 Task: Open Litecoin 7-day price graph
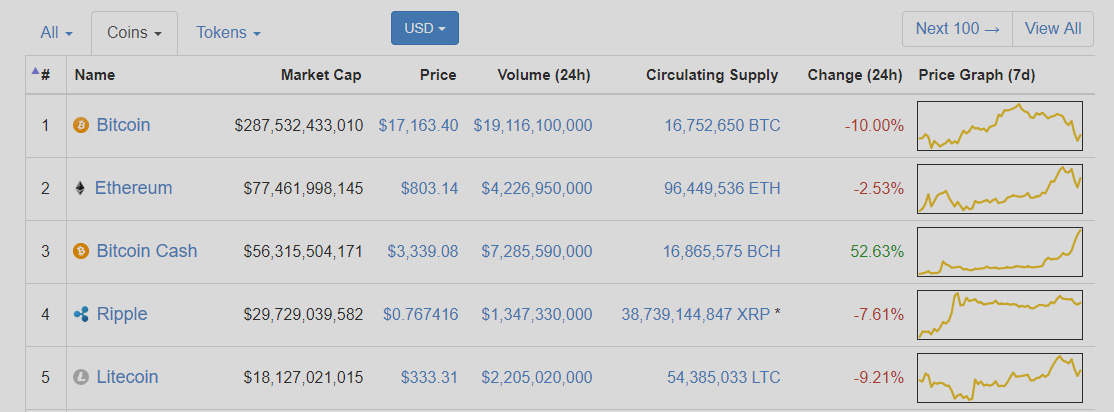[x=1000, y=377]
